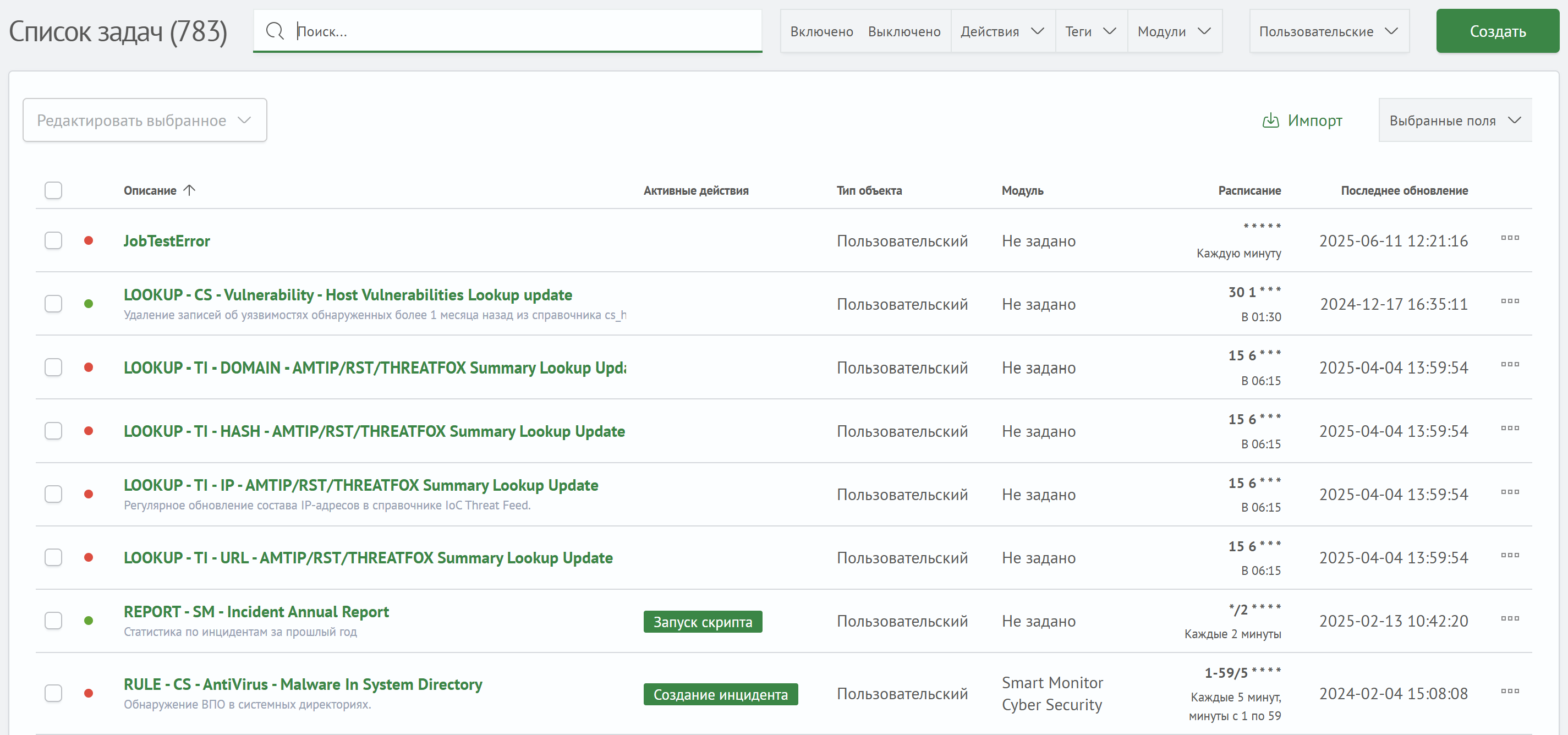Filter by Выключено status
This screenshot has width=1568, height=735.
click(x=904, y=31)
